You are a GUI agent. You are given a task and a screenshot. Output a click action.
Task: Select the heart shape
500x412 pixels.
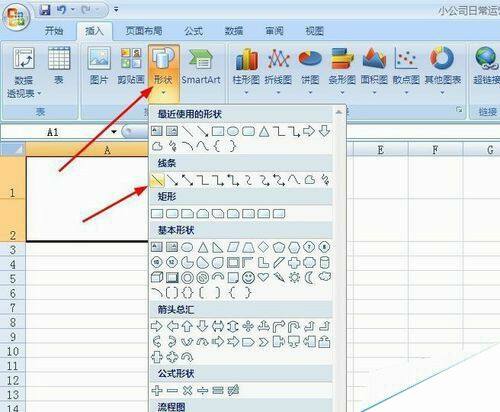tap(264, 277)
